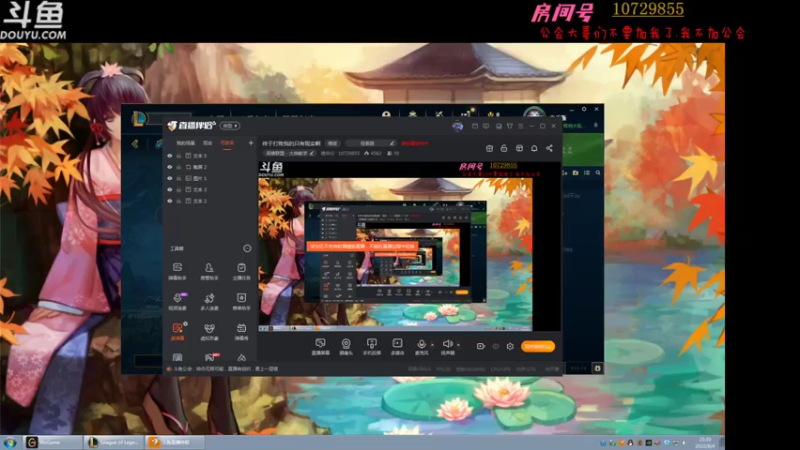Image resolution: width=800 pixels, height=450 pixels.
Task: Open the virtual avatar bear-face tool
Action: pyautogui.click(x=209, y=332)
